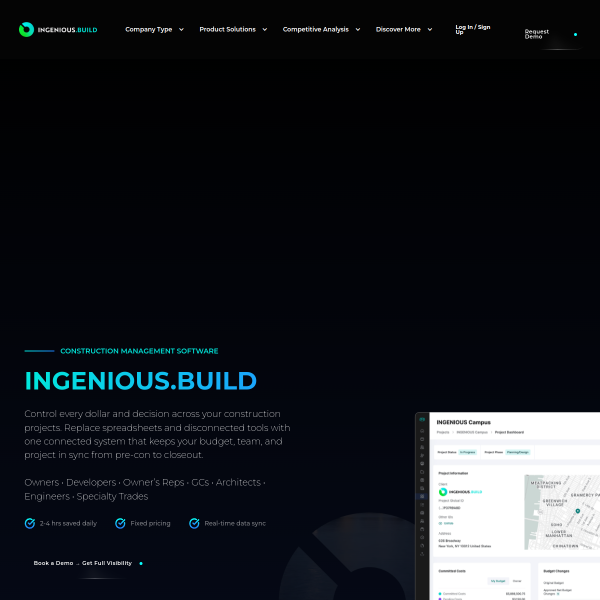Expand the chevron beside Discover More
Viewport: 600px width, 600px height.
point(430,29)
